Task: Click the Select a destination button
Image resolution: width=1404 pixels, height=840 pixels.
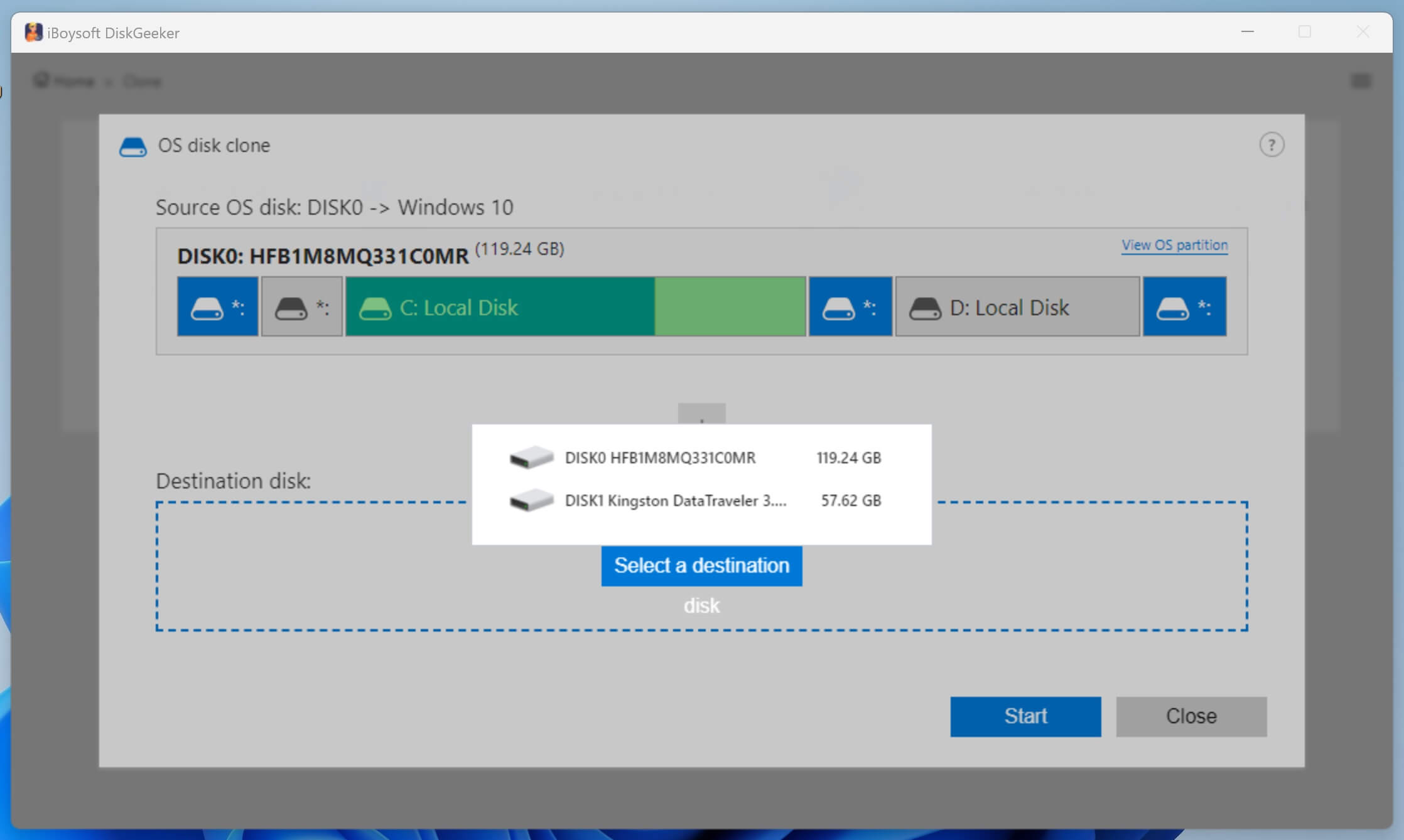Action: [x=701, y=566]
